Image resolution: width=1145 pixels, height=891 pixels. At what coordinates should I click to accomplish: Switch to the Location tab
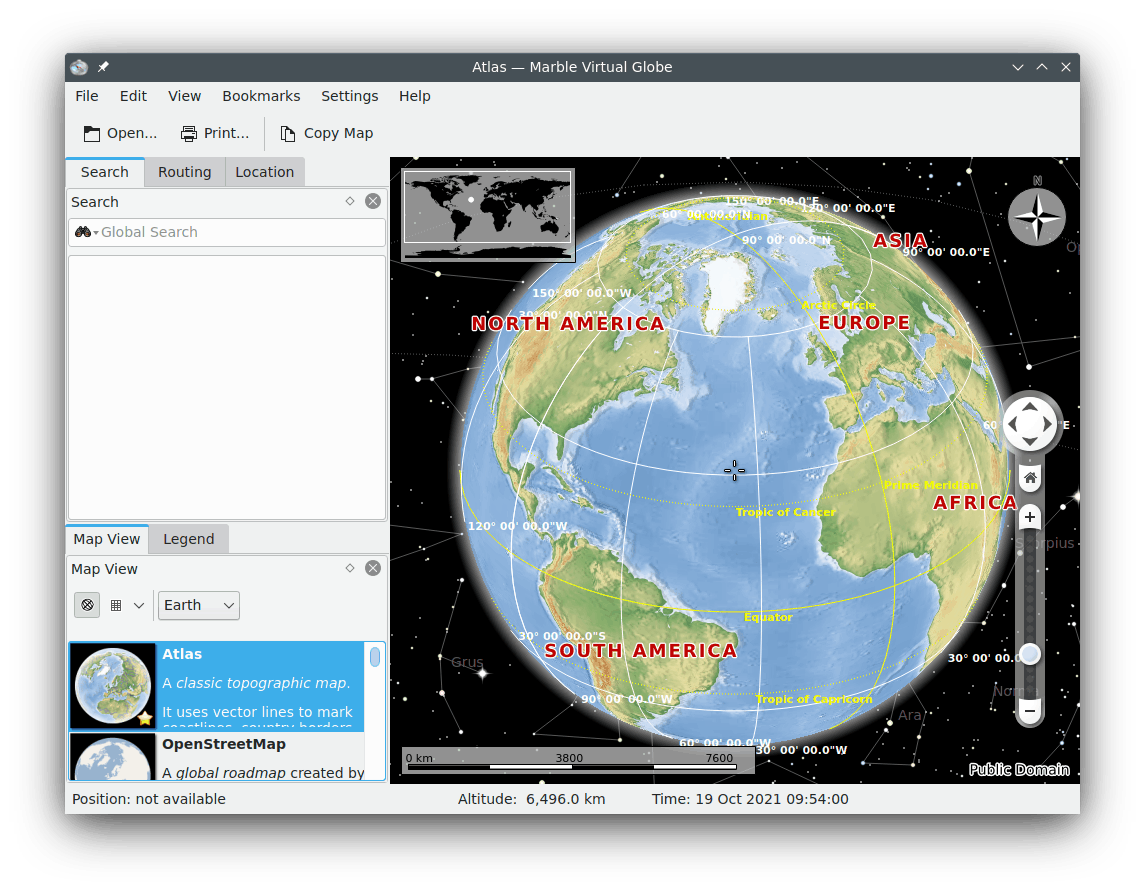[264, 172]
